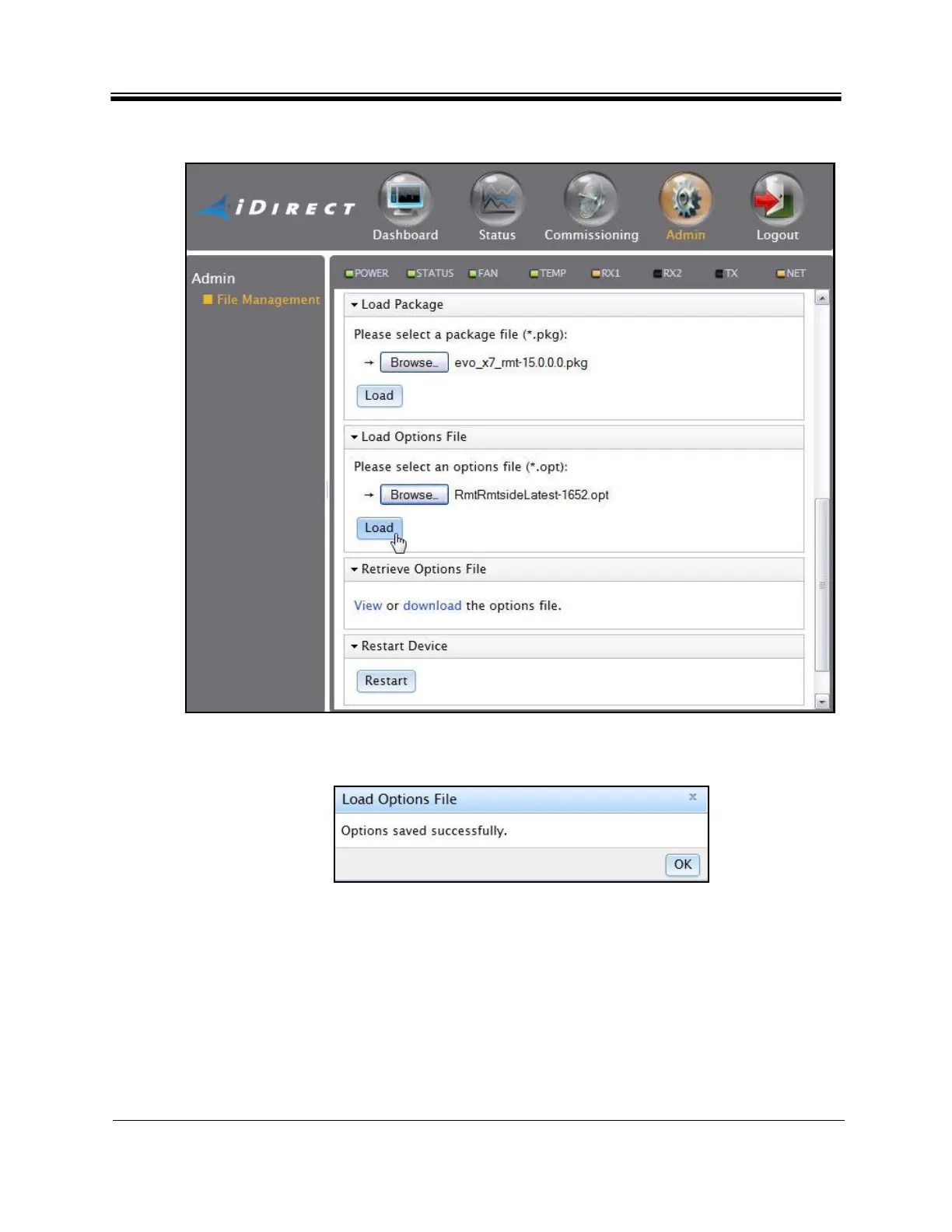Click 'Please select a package file' text
This screenshot has height=1232, width=952.
pos(460,334)
